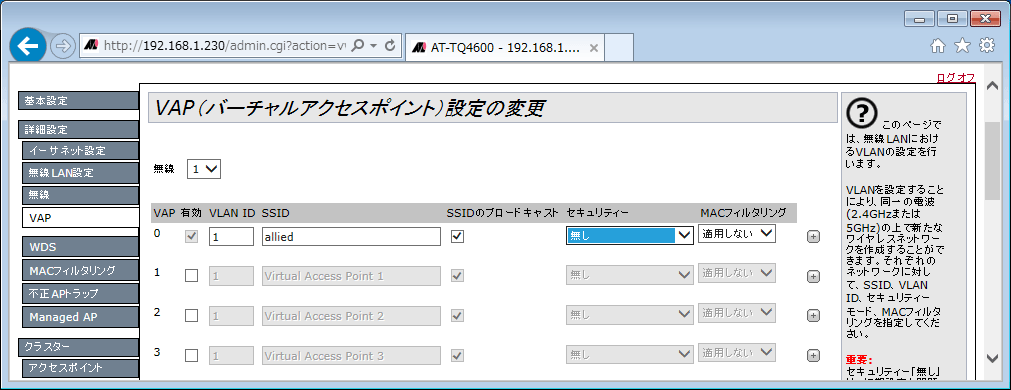Click Virtual Access Point 1 SSID field
1011x390 pixels.
tap(351, 276)
